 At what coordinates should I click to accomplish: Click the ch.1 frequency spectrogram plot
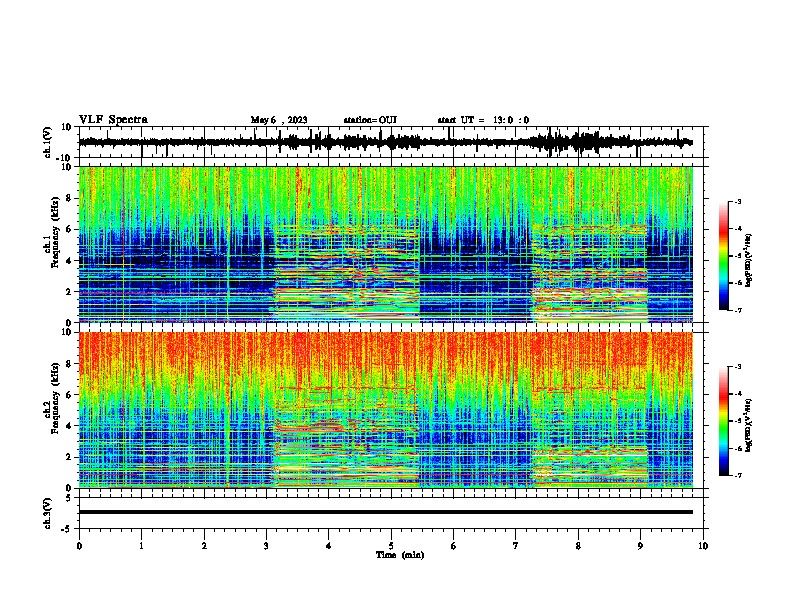coord(386,244)
